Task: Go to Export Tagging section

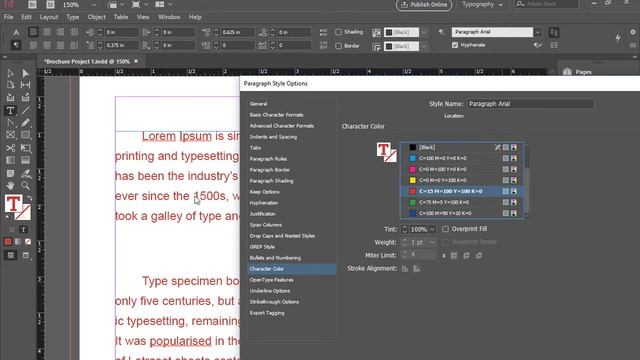Action: coord(267,313)
